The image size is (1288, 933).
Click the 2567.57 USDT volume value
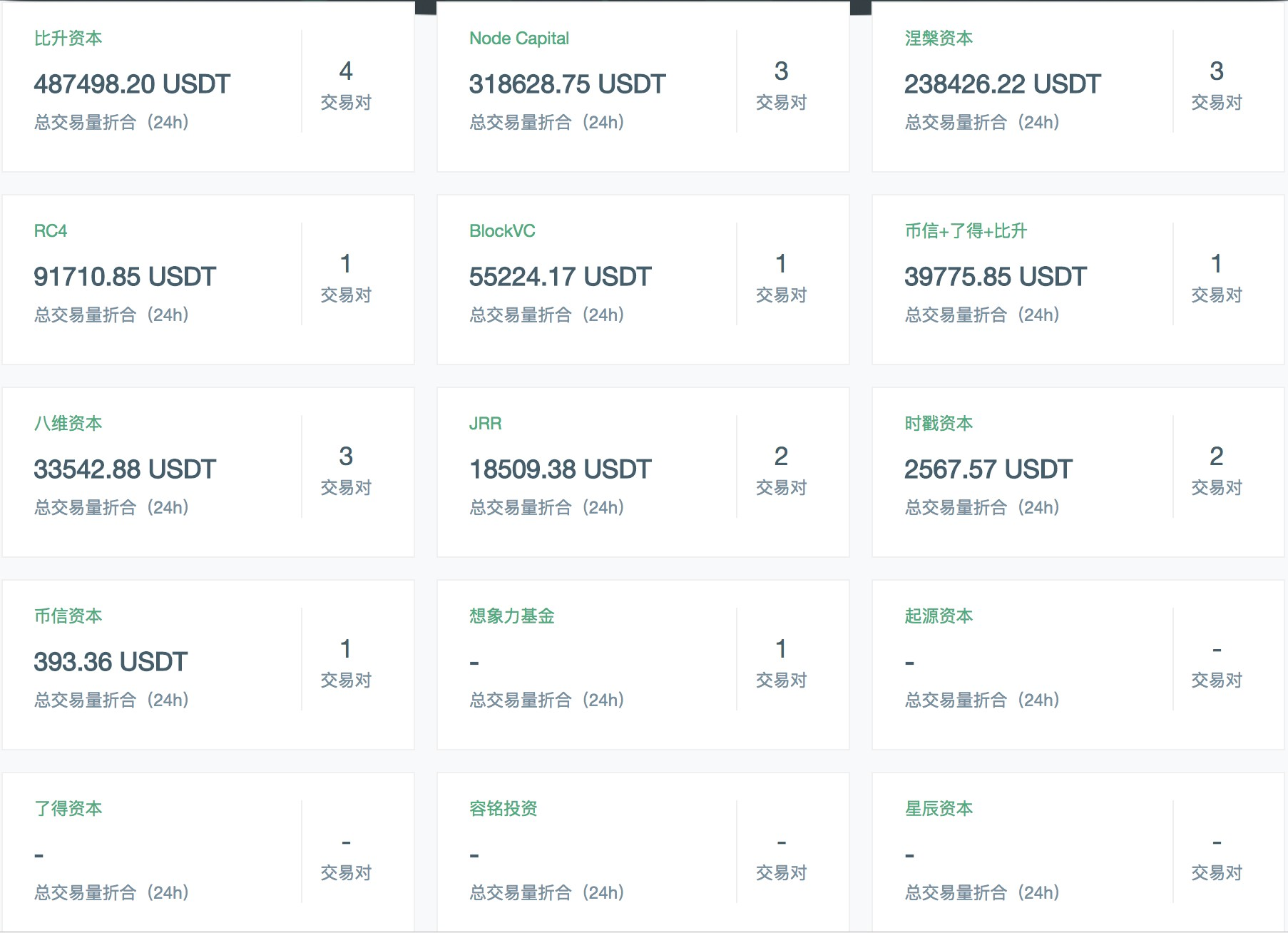(988, 469)
